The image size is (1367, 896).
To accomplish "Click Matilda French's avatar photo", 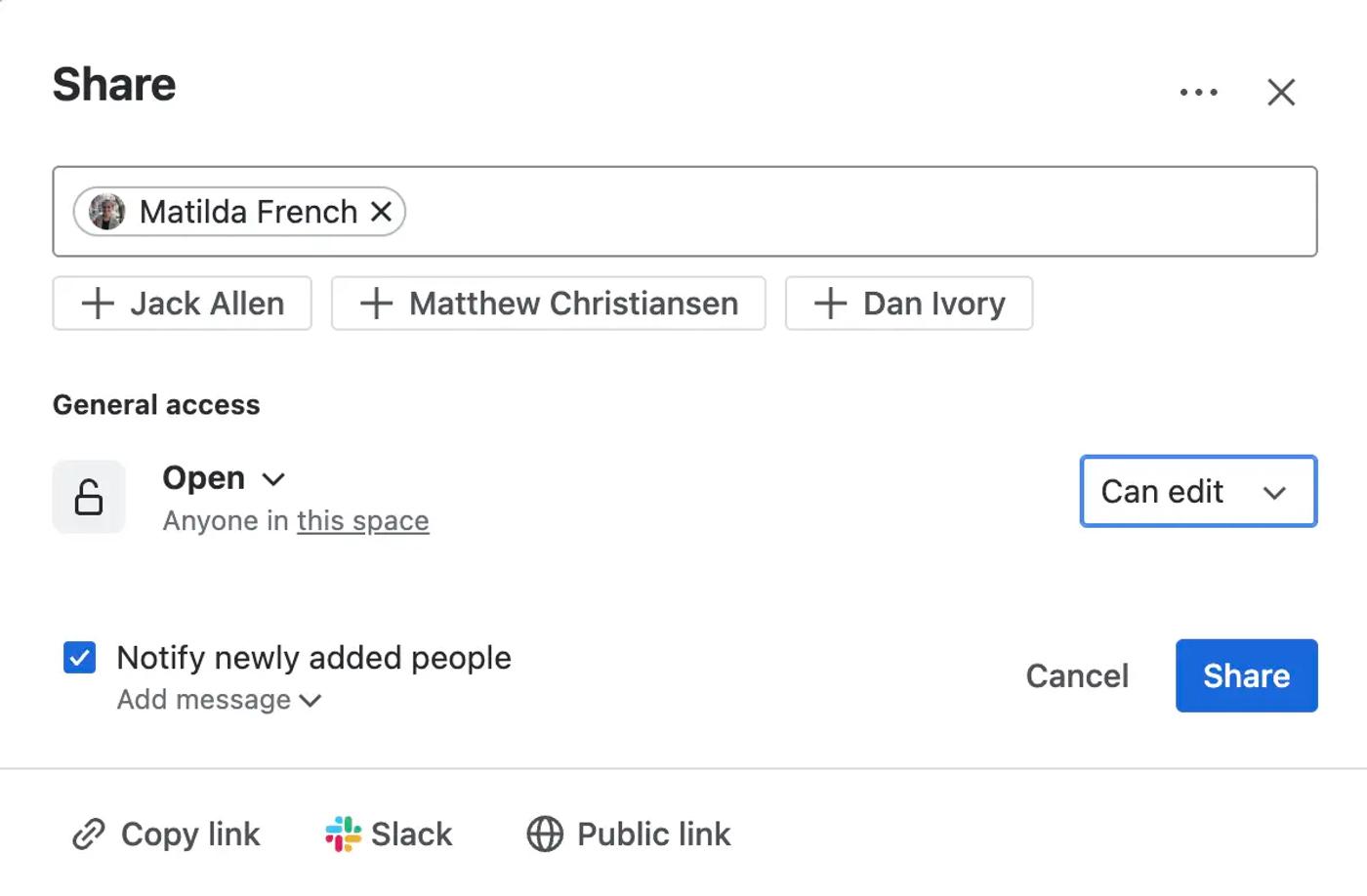I will coord(107,212).
